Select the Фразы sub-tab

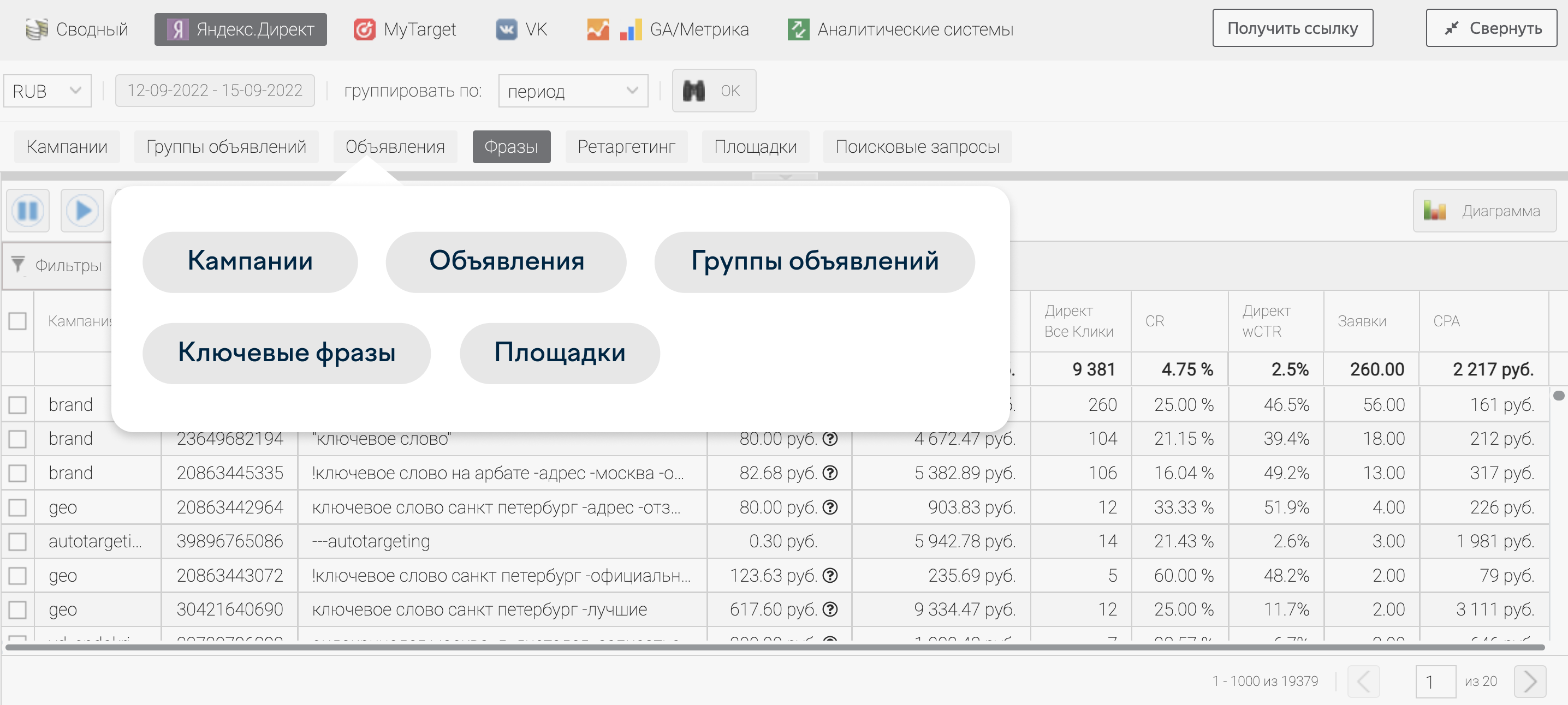click(512, 147)
